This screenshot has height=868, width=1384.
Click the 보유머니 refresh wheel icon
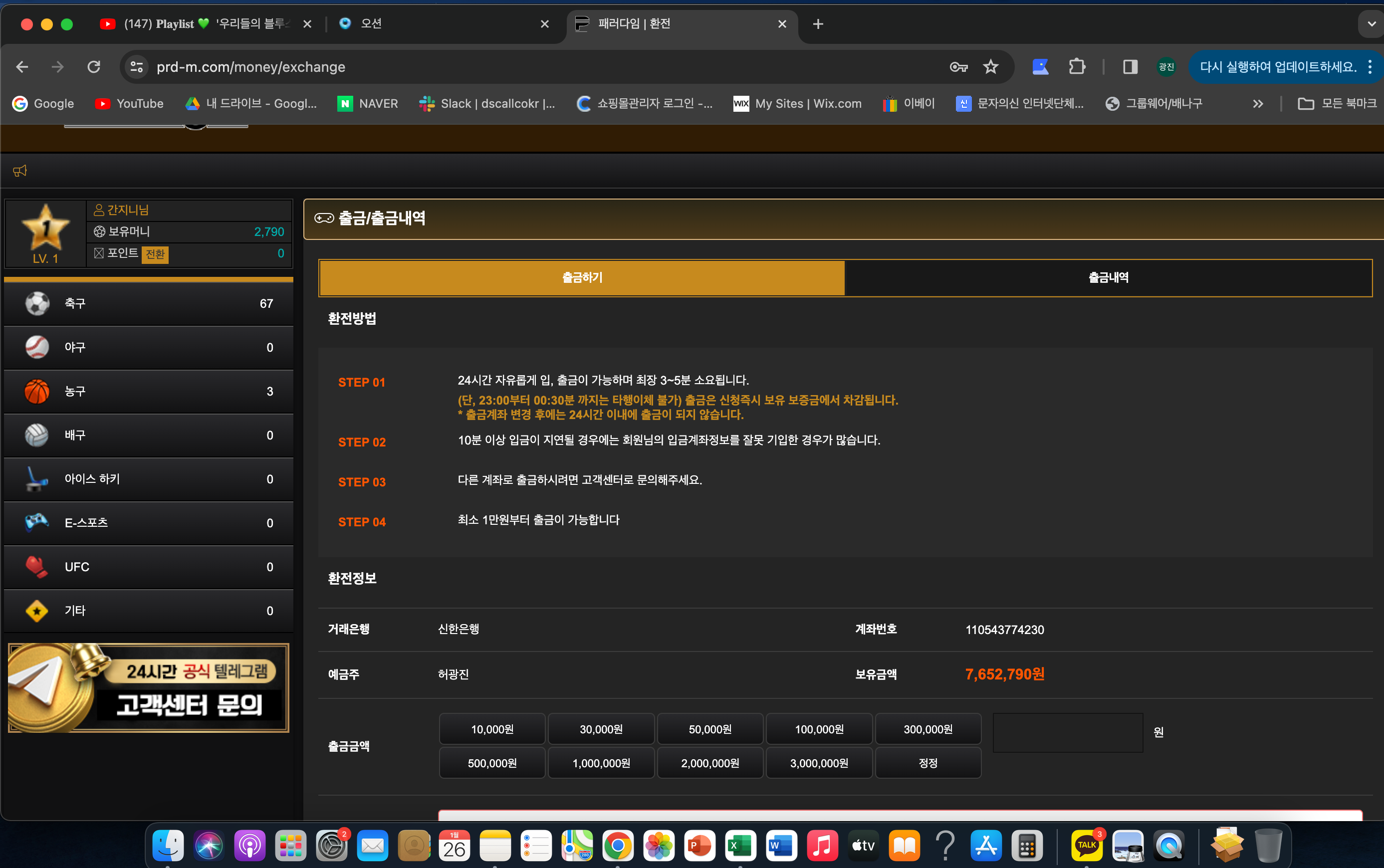(99, 231)
